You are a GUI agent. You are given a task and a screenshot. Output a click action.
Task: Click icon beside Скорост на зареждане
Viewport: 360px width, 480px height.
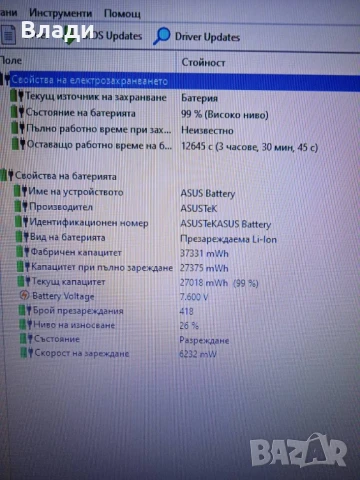click(x=28, y=352)
